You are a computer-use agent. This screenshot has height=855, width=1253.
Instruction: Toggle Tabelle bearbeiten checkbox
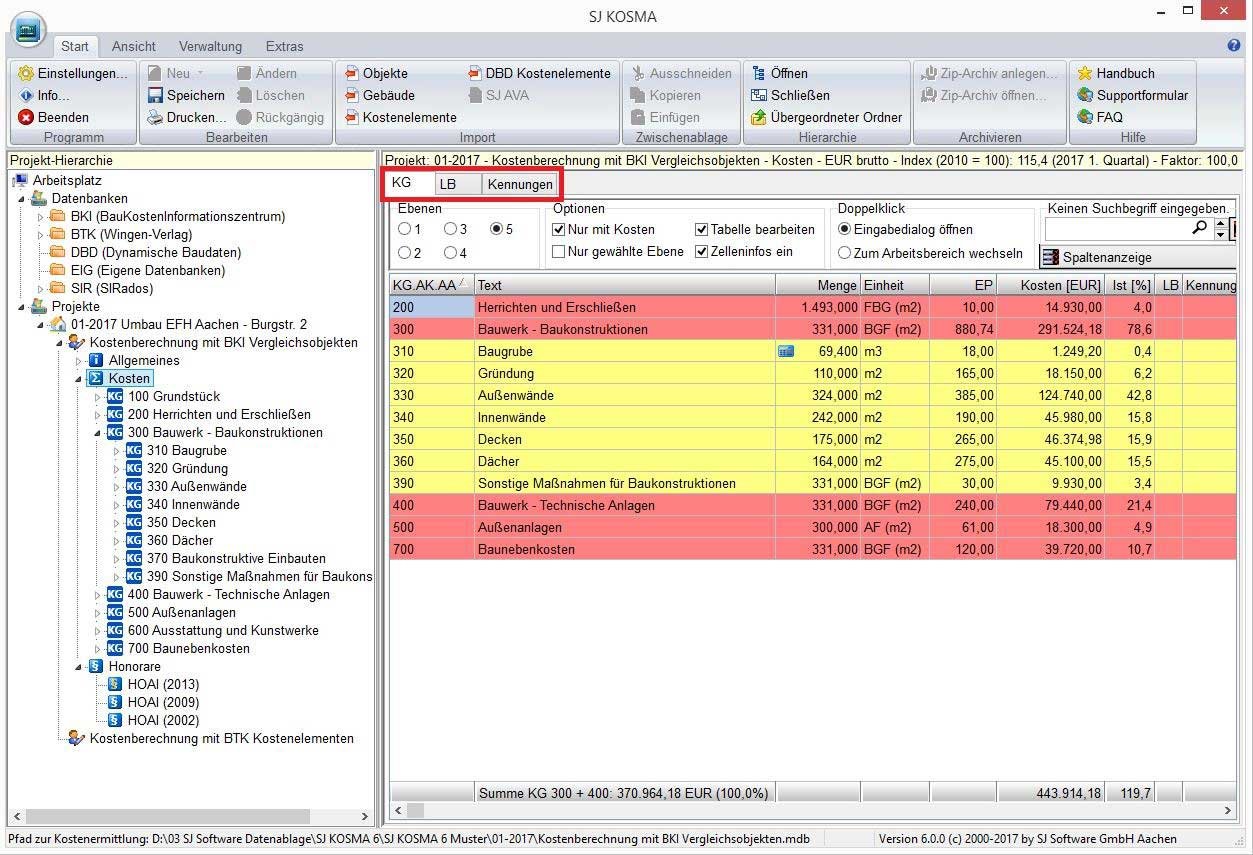pos(701,229)
